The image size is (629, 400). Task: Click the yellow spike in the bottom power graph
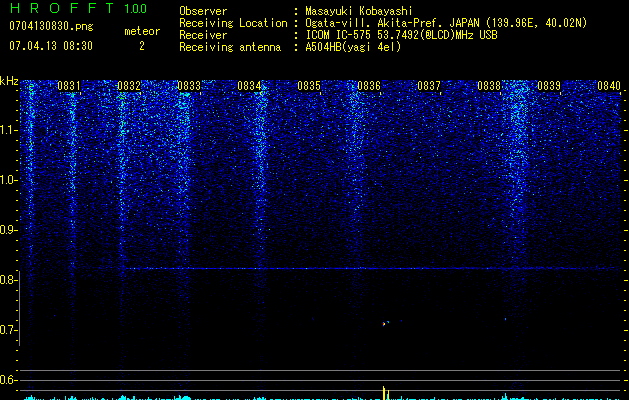[x=385, y=393]
